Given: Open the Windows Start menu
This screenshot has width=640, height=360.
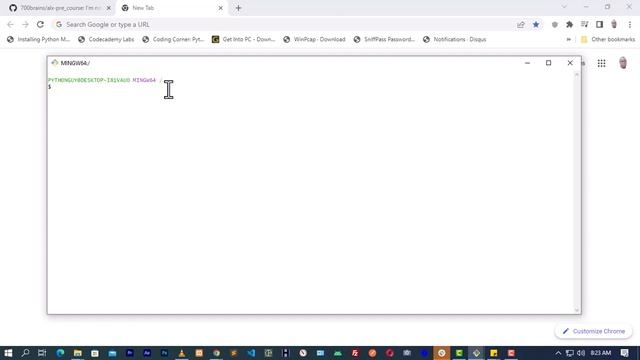Looking at the screenshot, I should click(8, 353).
